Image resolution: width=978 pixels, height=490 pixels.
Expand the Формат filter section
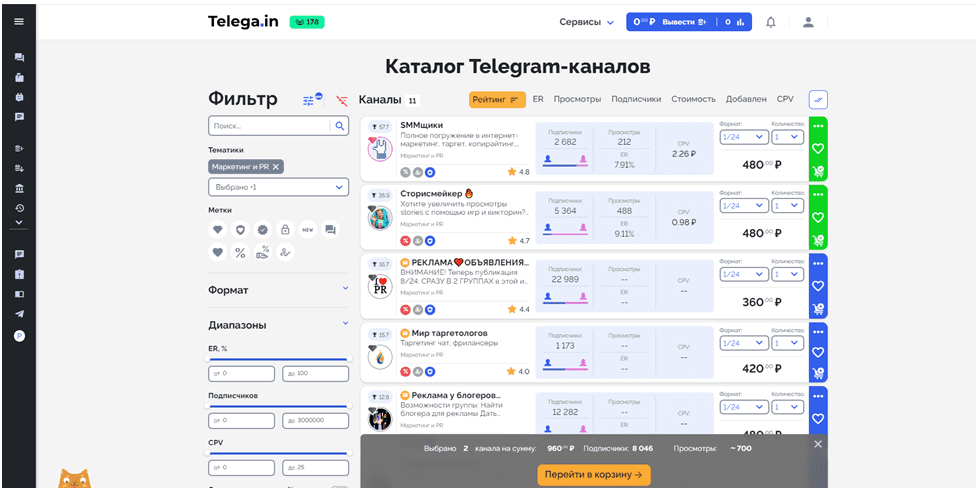[x=278, y=290]
